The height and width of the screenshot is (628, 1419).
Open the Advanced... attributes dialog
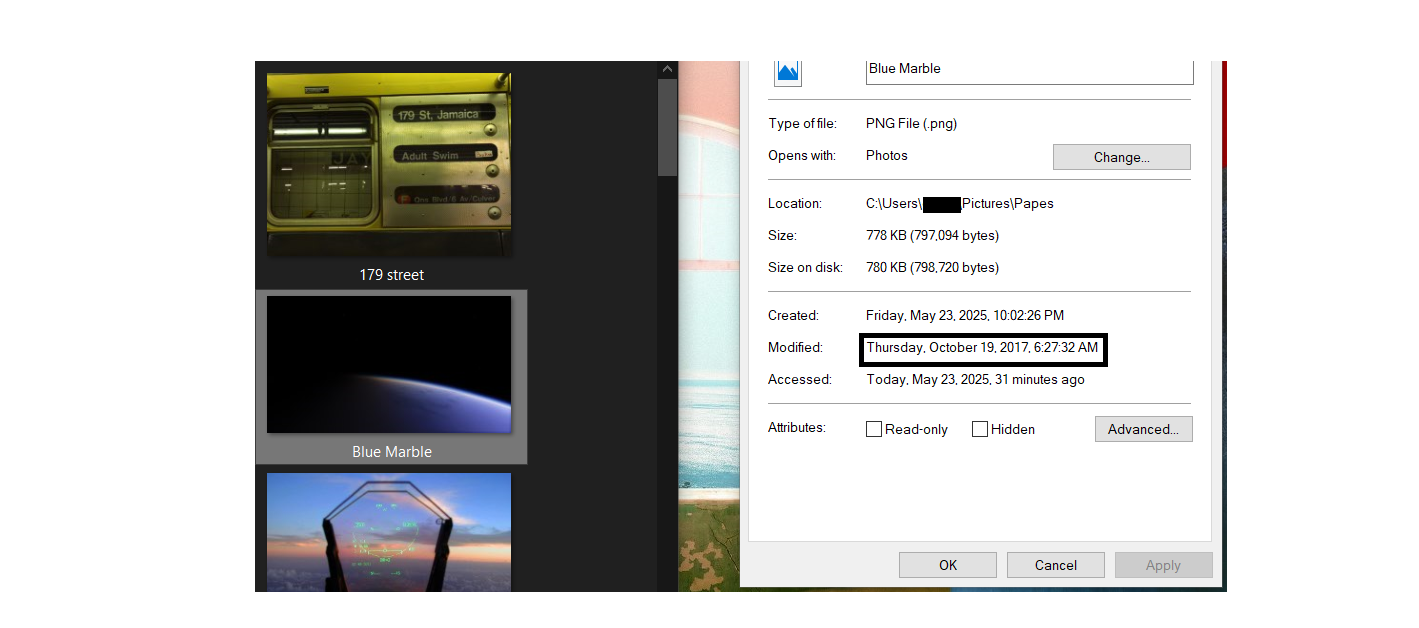point(1143,429)
